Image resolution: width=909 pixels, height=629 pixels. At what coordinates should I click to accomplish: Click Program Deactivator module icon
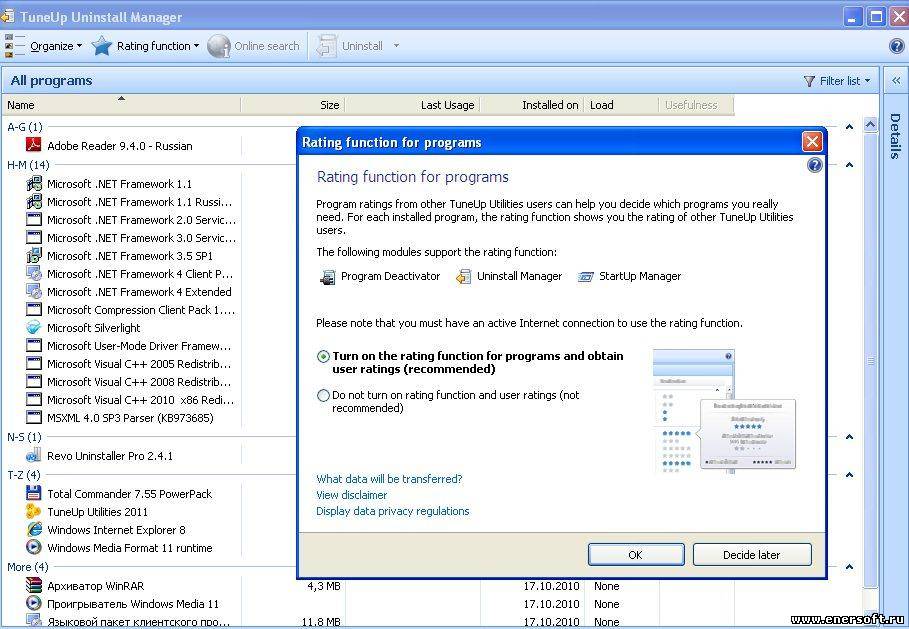tap(328, 277)
